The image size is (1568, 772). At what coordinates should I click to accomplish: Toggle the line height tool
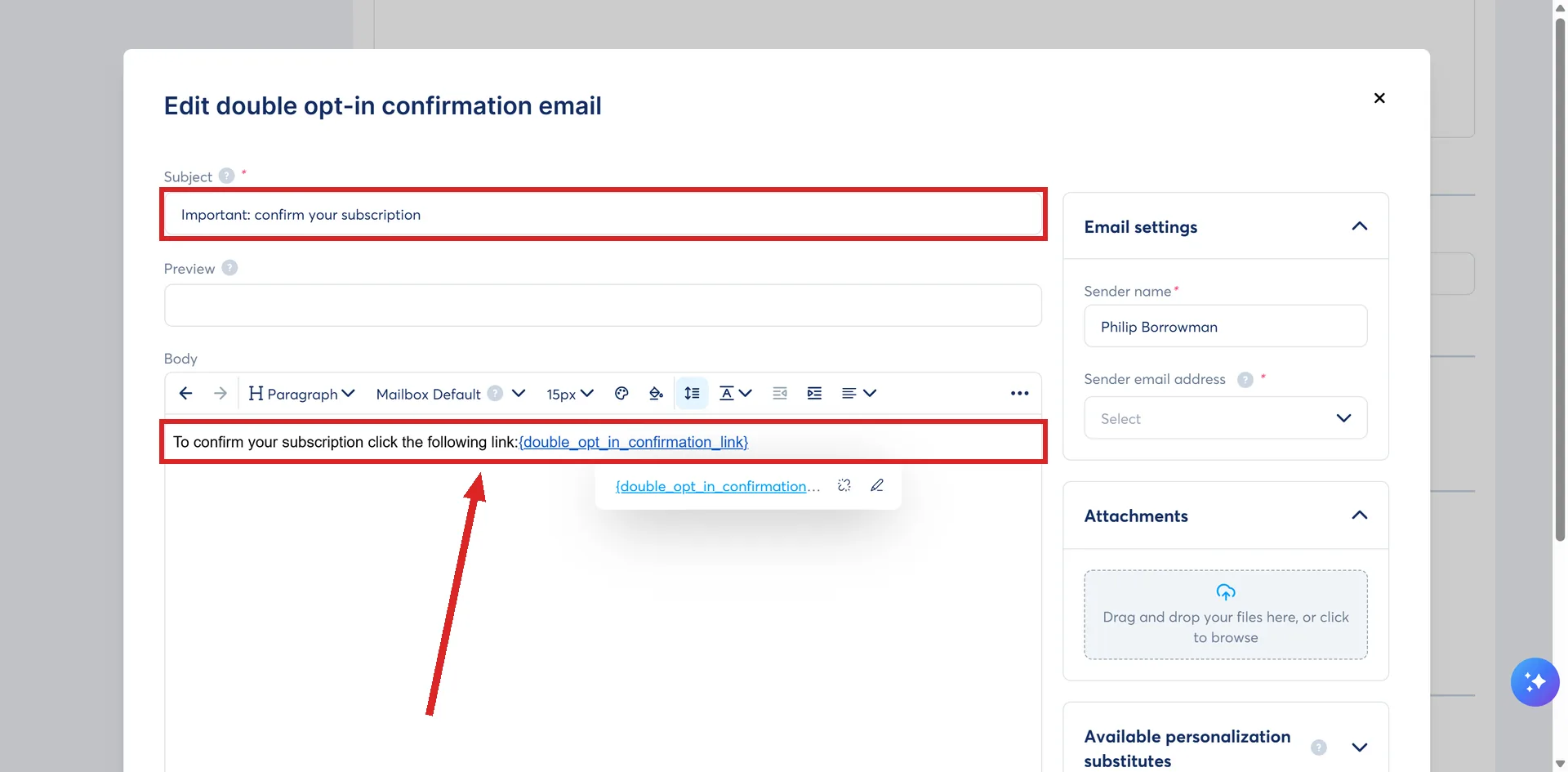tap(692, 393)
